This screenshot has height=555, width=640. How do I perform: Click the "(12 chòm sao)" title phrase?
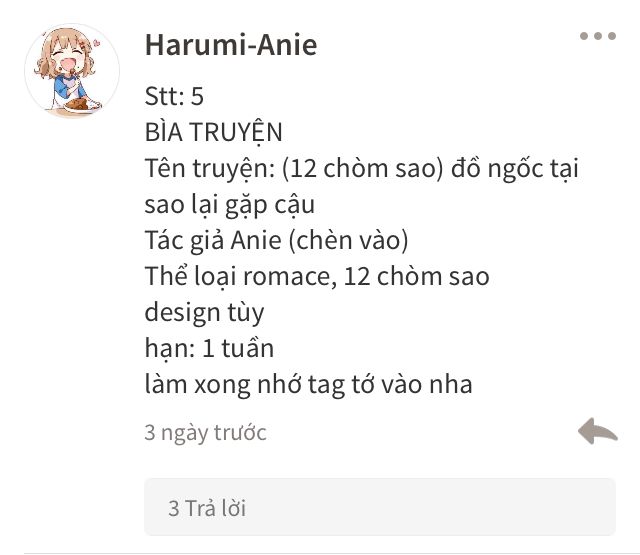pos(362,168)
